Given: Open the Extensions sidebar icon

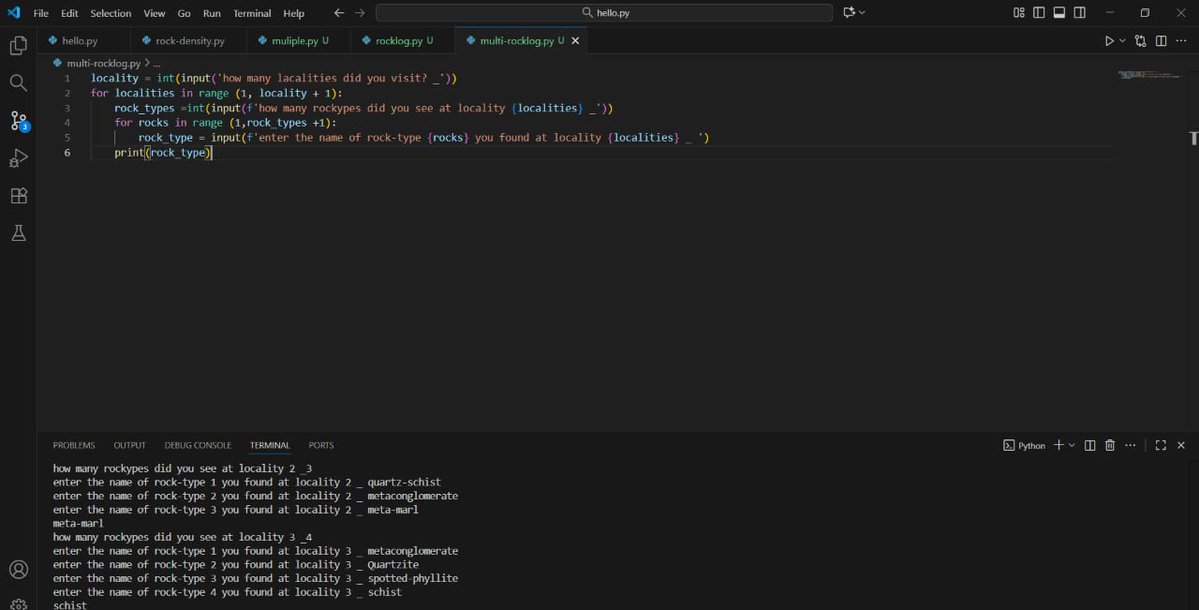Looking at the screenshot, I should click(x=18, y=195).
